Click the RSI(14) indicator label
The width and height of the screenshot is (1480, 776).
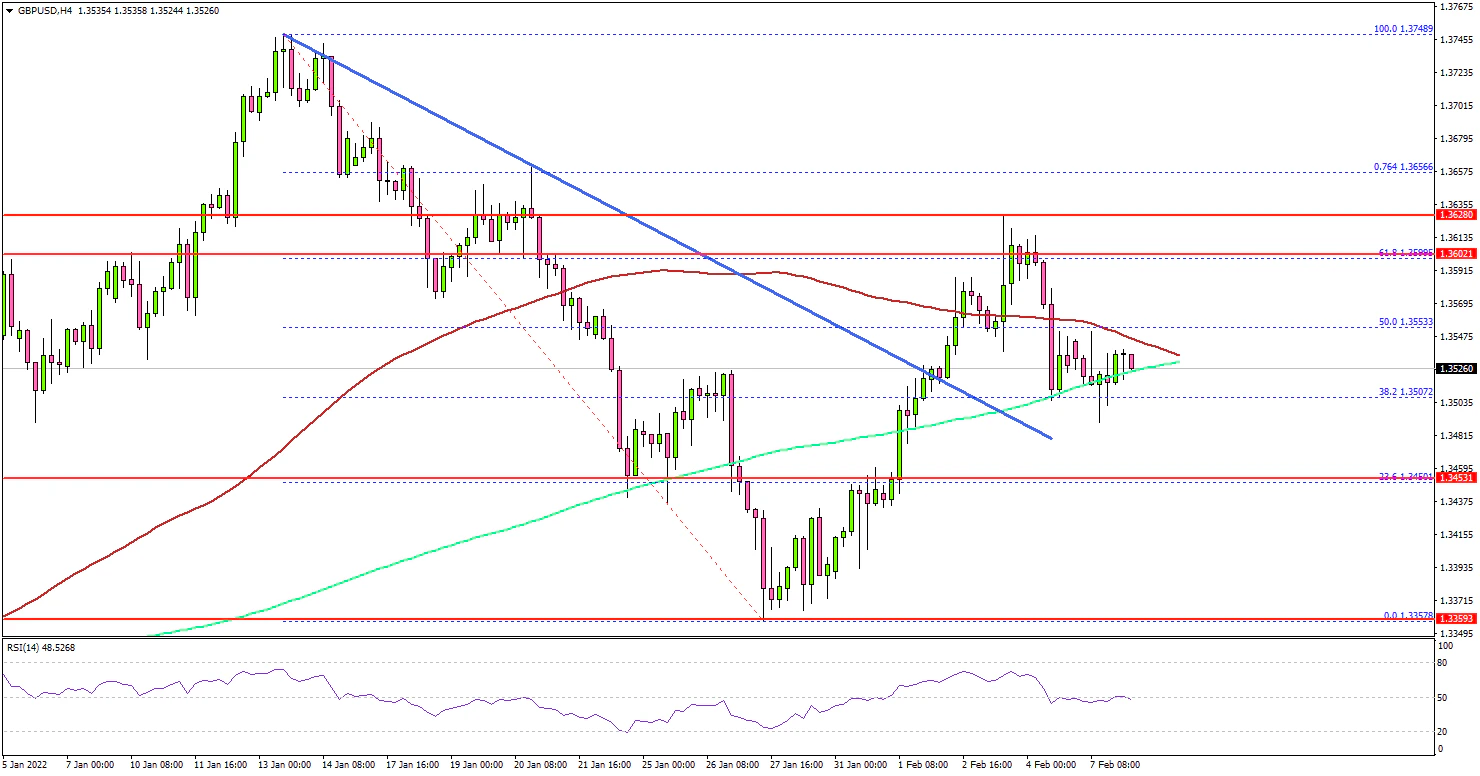(x=39, y=647)
